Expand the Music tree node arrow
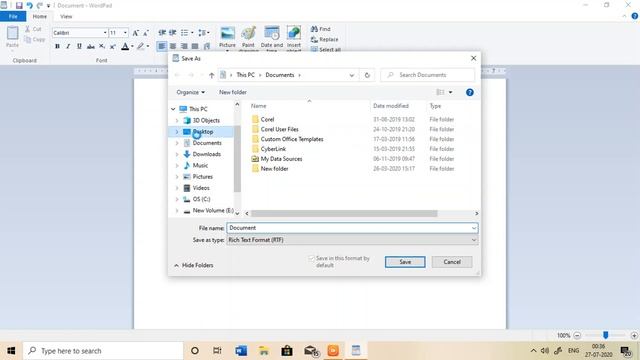This screenshot has width=640, height=360. tap(177, 165)
